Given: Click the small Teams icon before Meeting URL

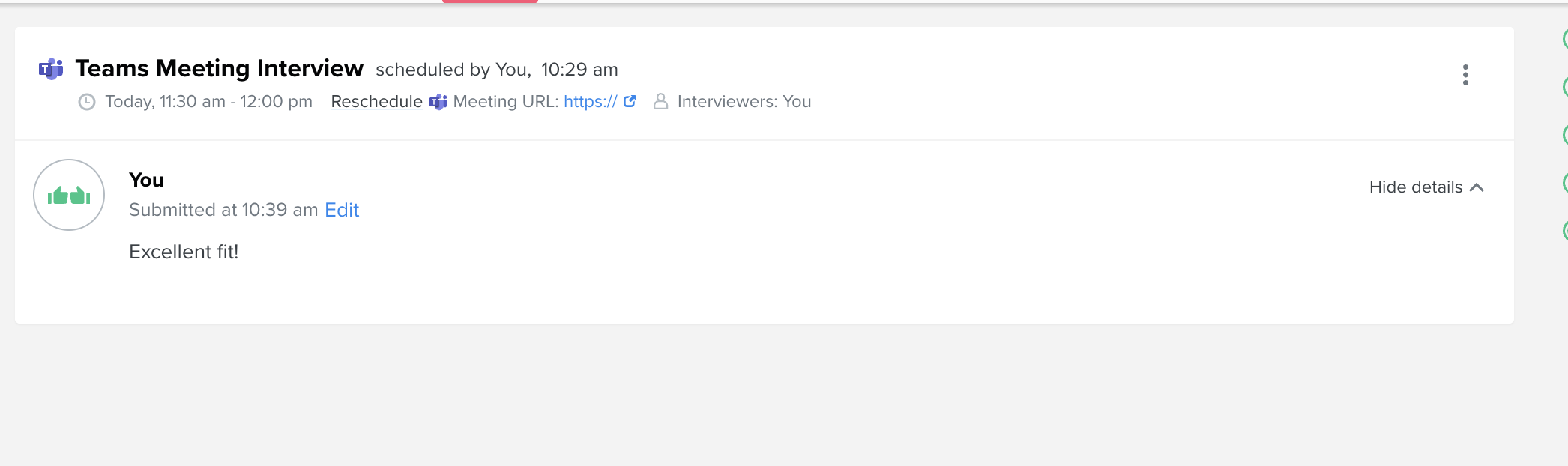Looking at the screenshot, I should click(x=438, y=102).
